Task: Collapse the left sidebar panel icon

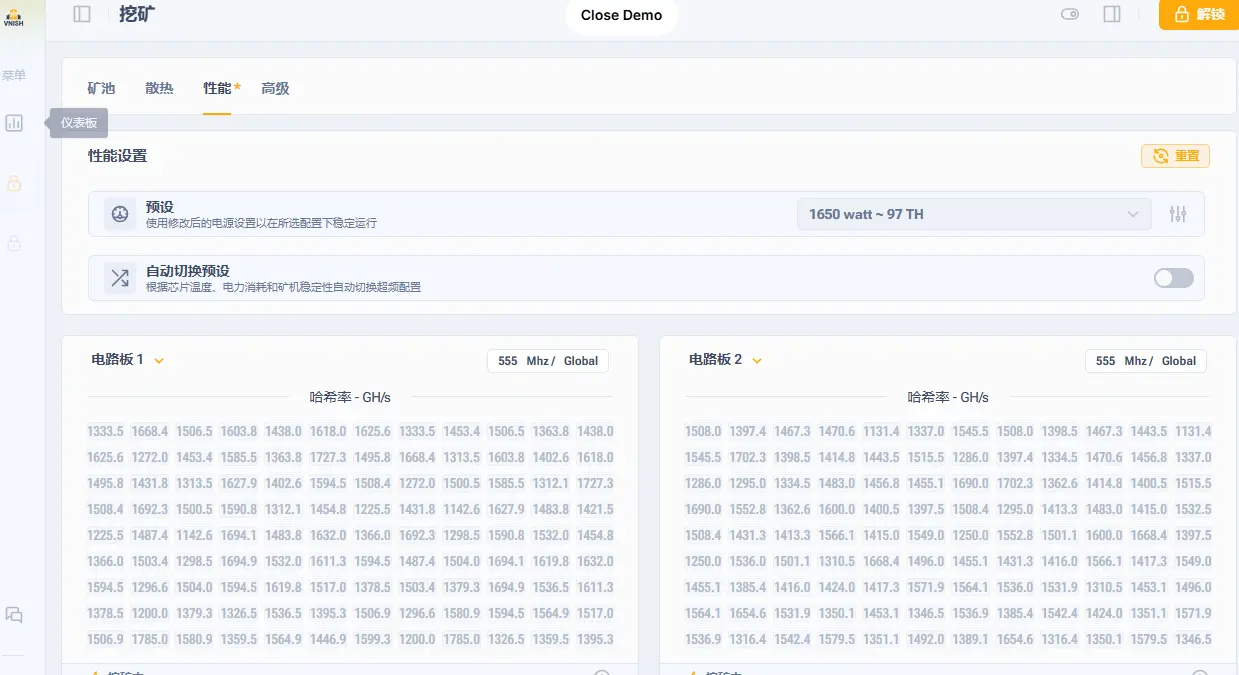Action: click(x=82, y=14)
